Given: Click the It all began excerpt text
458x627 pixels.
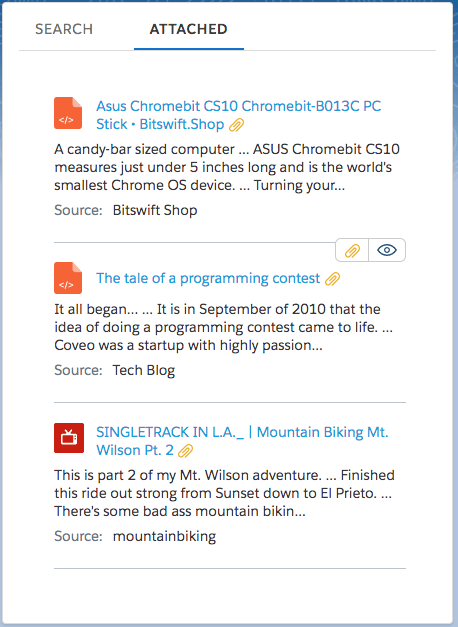Looking at the screenshot, I should click(x=224, y=327).
